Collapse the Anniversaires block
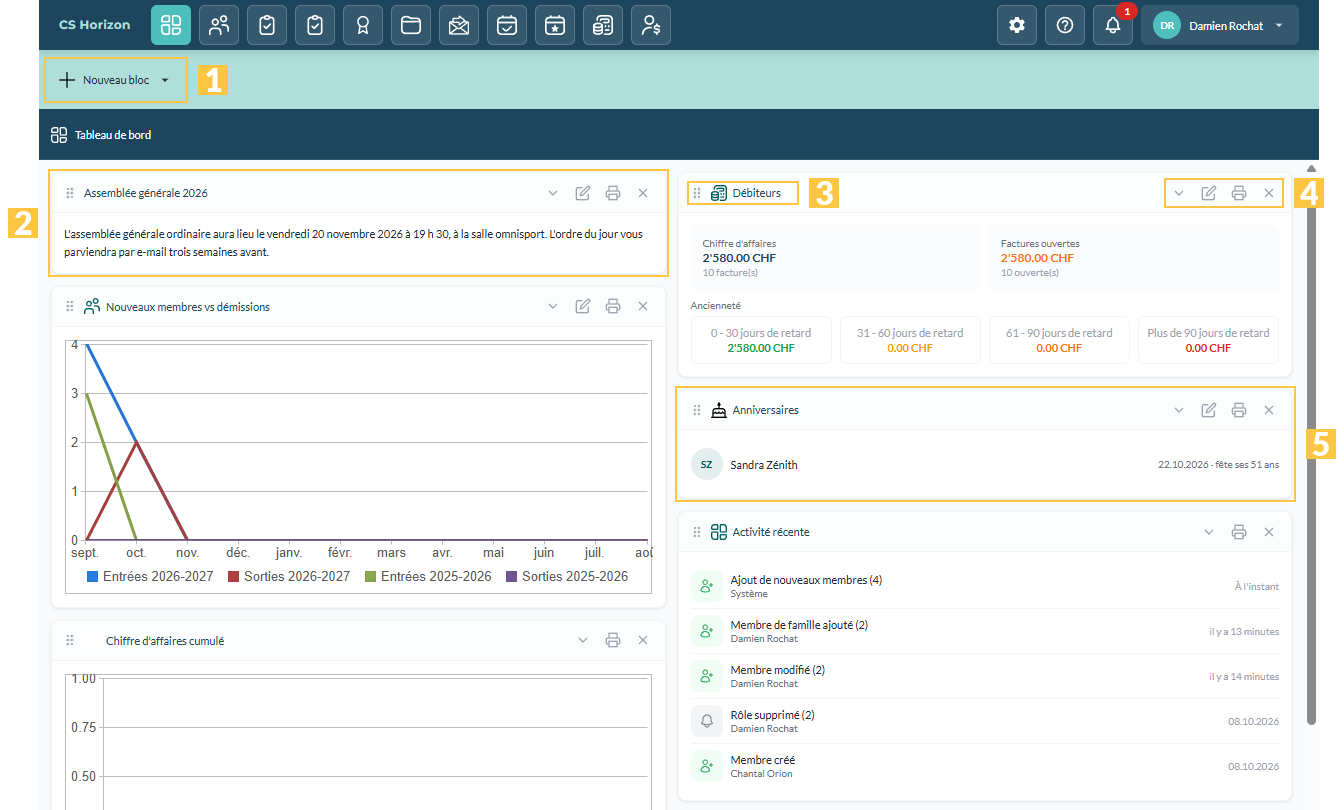This screenshot has width=1344, height=810. [x=1179, y=410]
